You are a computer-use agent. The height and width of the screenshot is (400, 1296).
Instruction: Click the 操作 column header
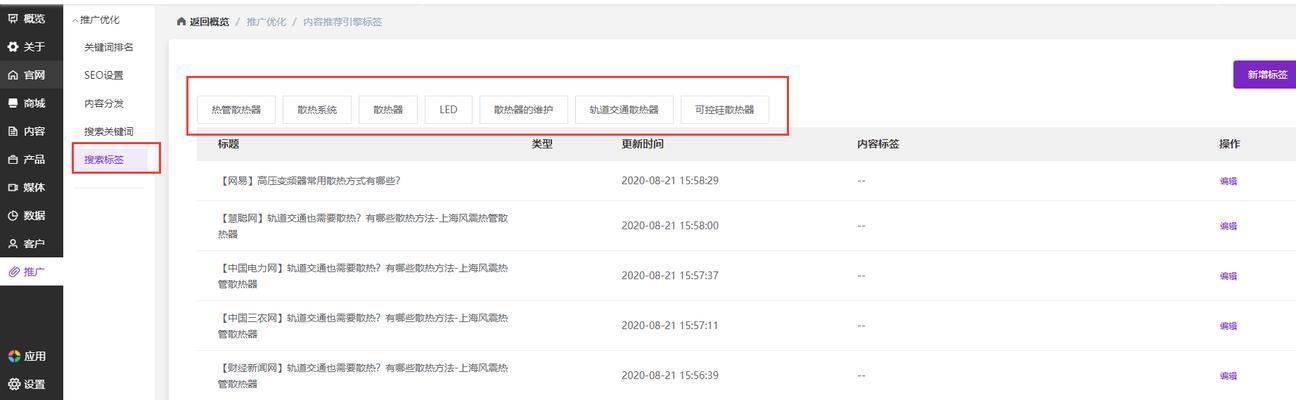pyautogui.click(x=1229, y=144)
